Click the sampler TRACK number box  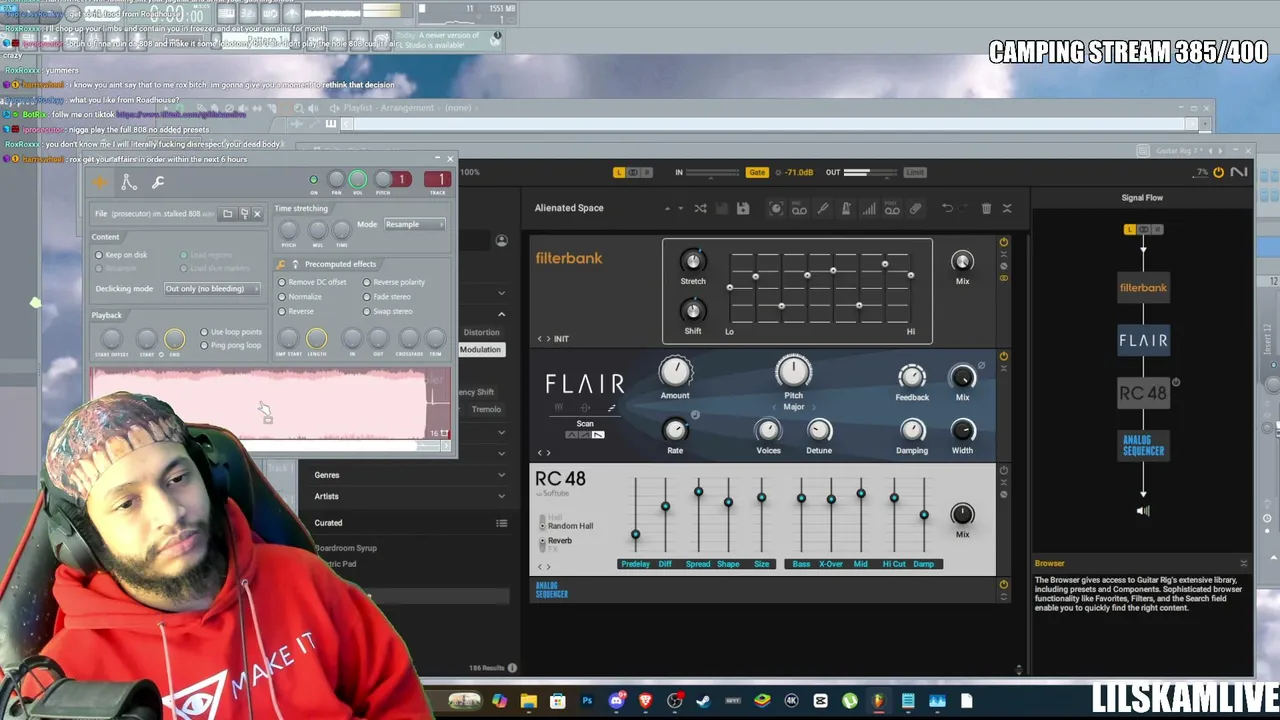pos(438,180)
